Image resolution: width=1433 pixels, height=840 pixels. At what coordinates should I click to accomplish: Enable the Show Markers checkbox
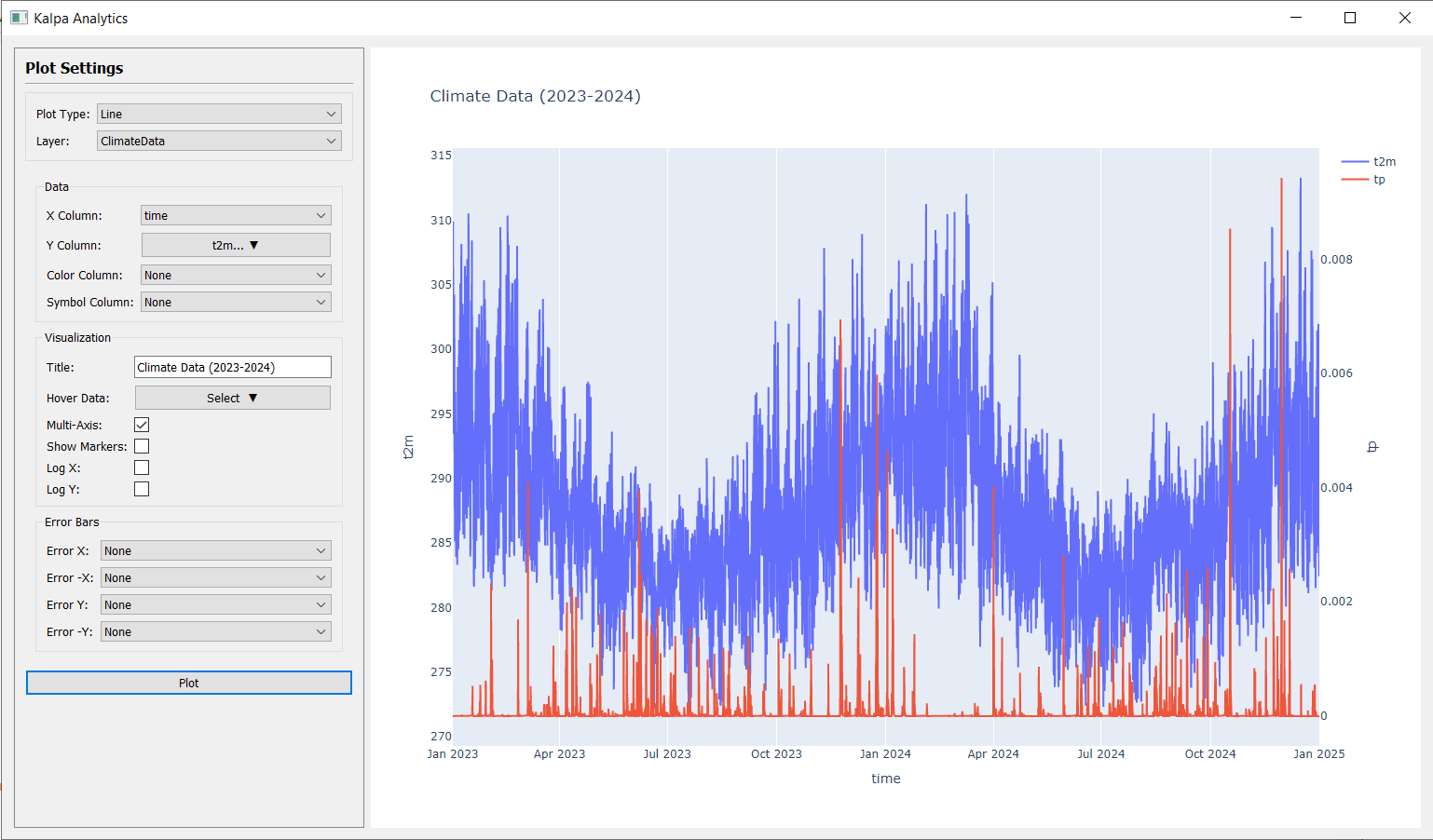click(x=142, y=446)
